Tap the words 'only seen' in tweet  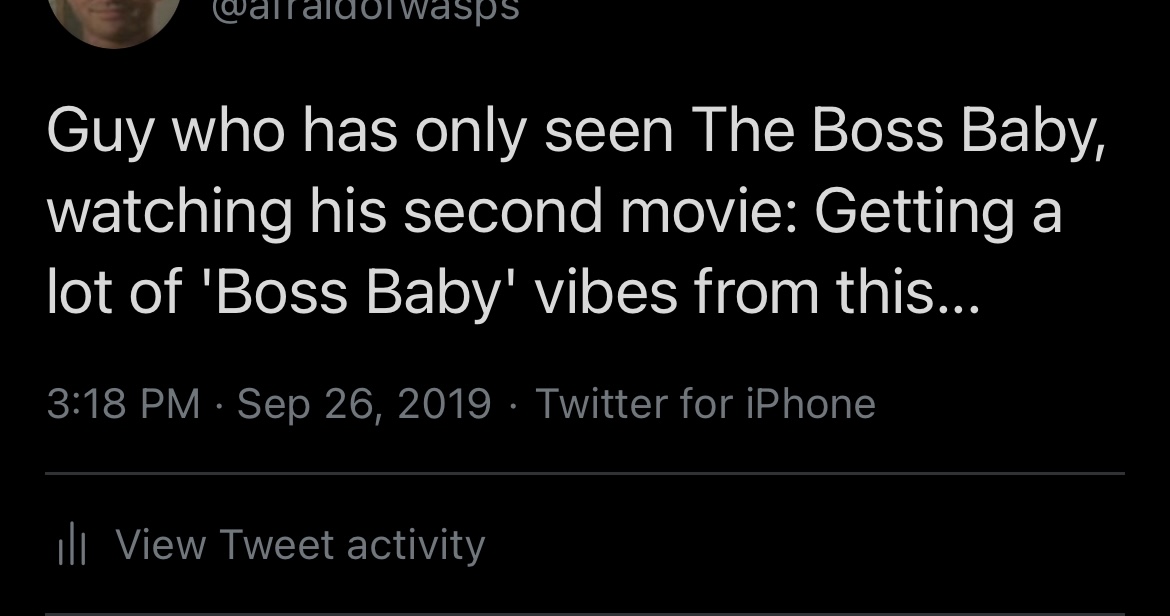tap(544, 134)
